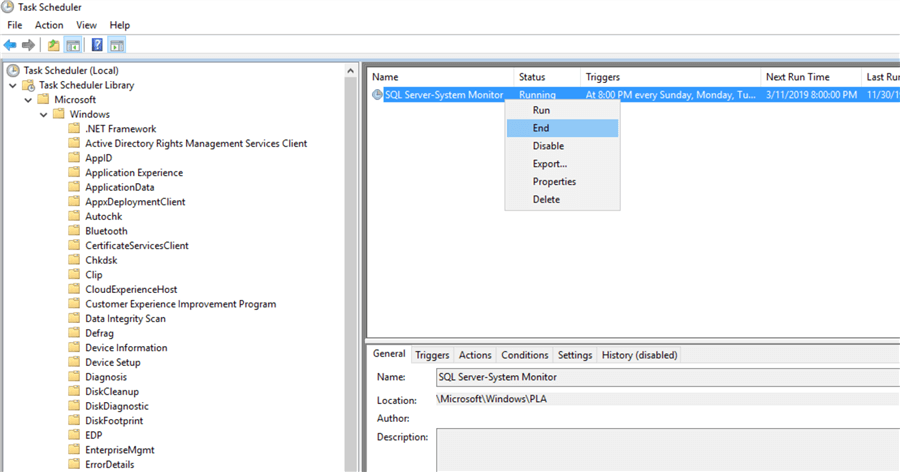Screen dimensions: 900x472
Task: Choose Properties from the context menu
Action: coord(562,181)
